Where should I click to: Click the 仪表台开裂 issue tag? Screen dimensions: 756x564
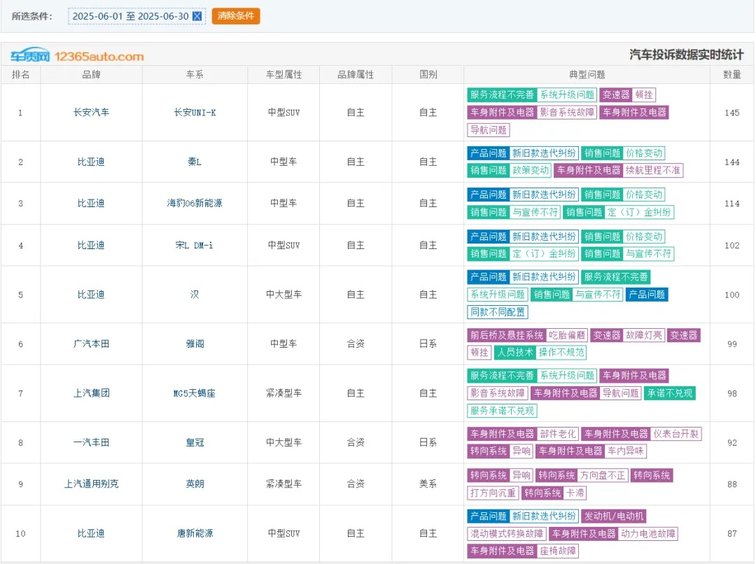tap(676, 434)
